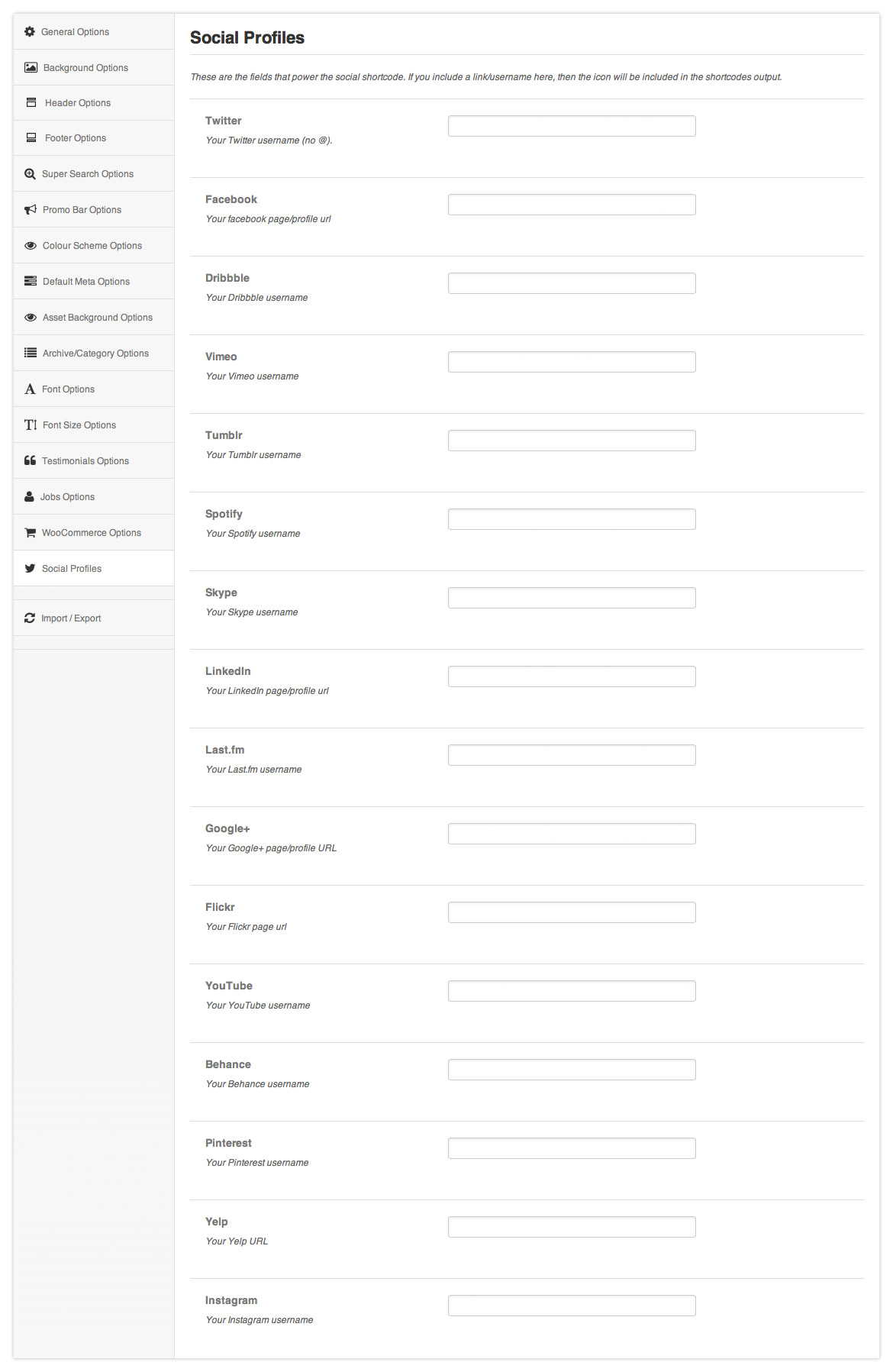Focus the Facebook profile url field
The image size is (893, 1372).
[x=571, y=205]
